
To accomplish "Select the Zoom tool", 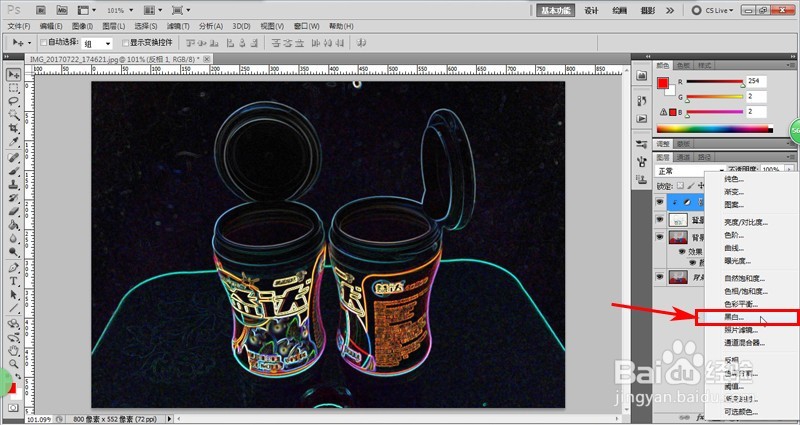I will coord(13,364).
